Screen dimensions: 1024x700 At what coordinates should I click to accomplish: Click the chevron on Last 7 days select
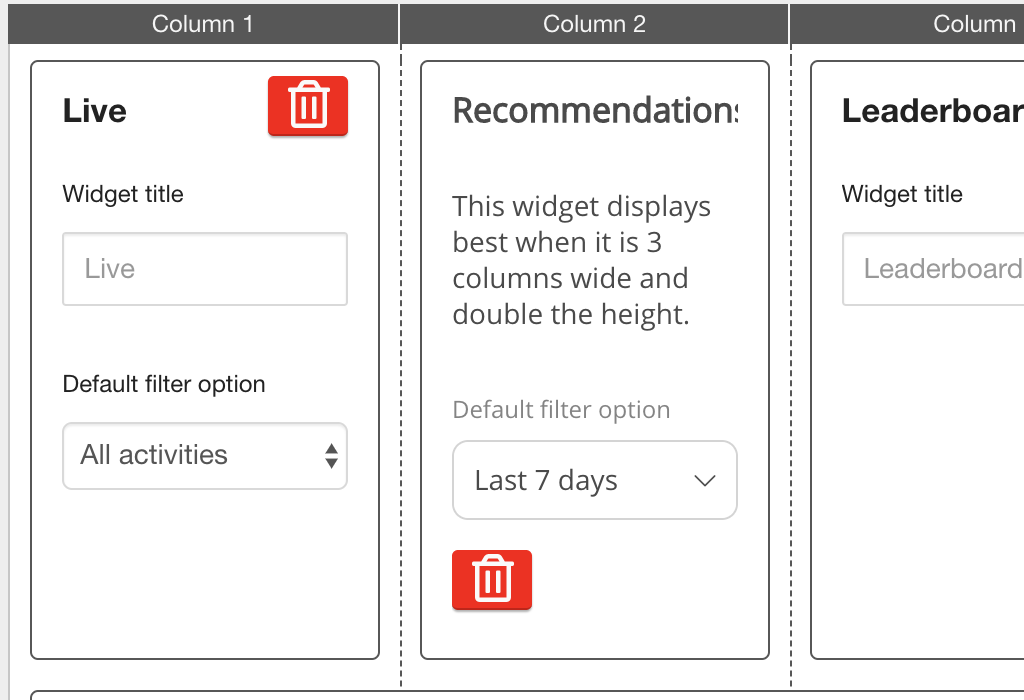705,481
